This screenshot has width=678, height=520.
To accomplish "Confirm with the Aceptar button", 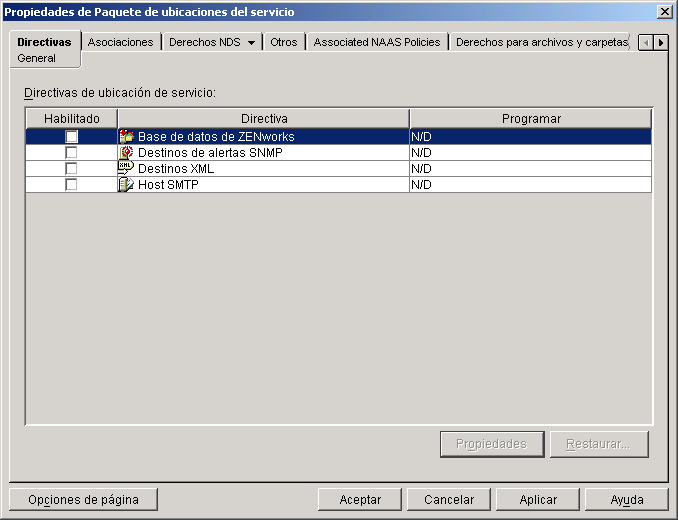I will tap(360, 500).
